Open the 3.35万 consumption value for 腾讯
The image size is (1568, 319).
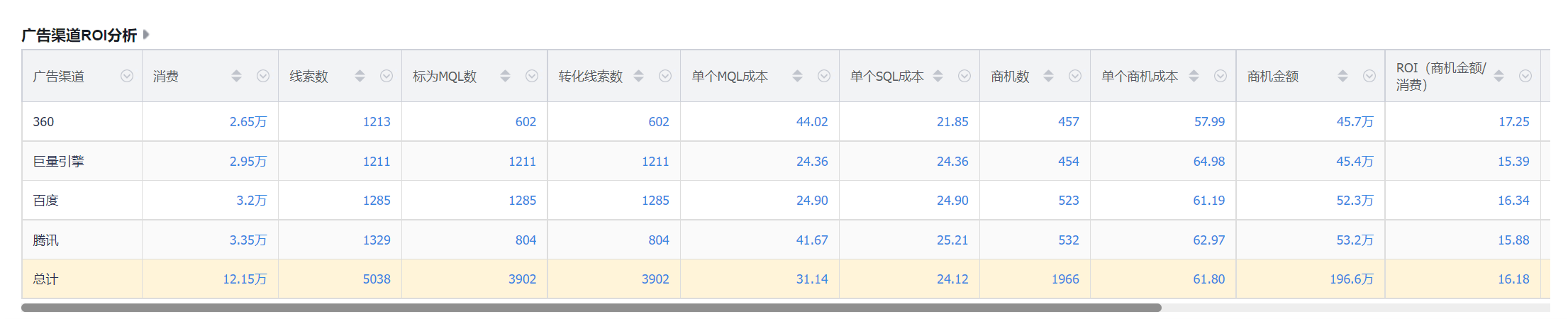click(248, 240)
